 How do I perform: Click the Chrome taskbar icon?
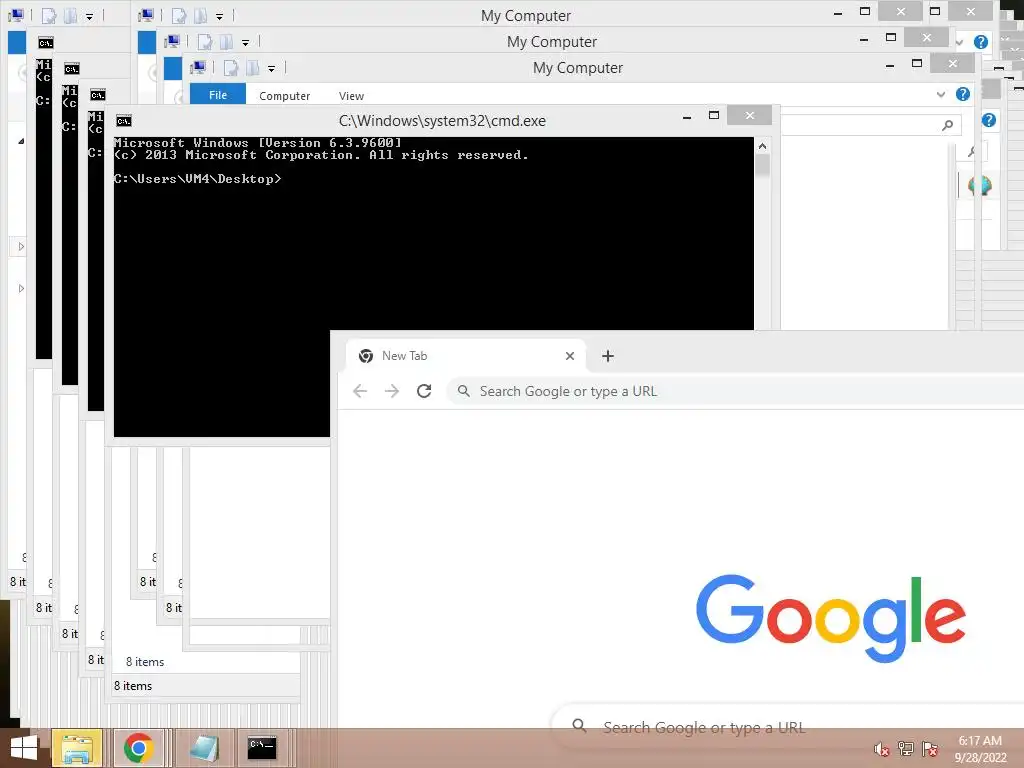(138, 748)
